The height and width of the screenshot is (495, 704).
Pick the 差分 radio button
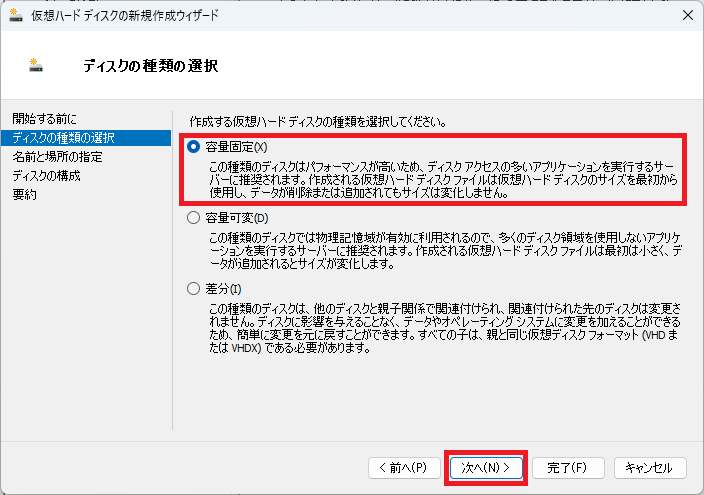(194, 289)
